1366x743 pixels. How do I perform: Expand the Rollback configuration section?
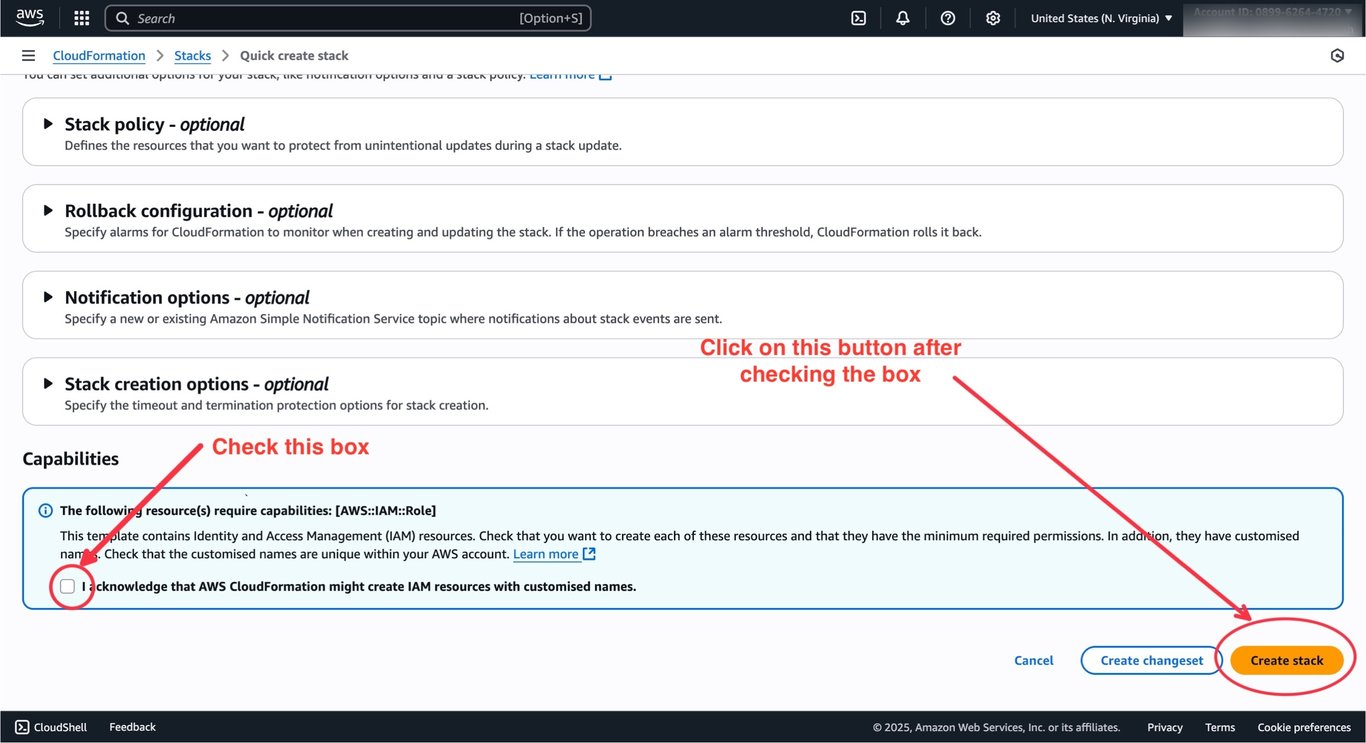tap(48, 211)
